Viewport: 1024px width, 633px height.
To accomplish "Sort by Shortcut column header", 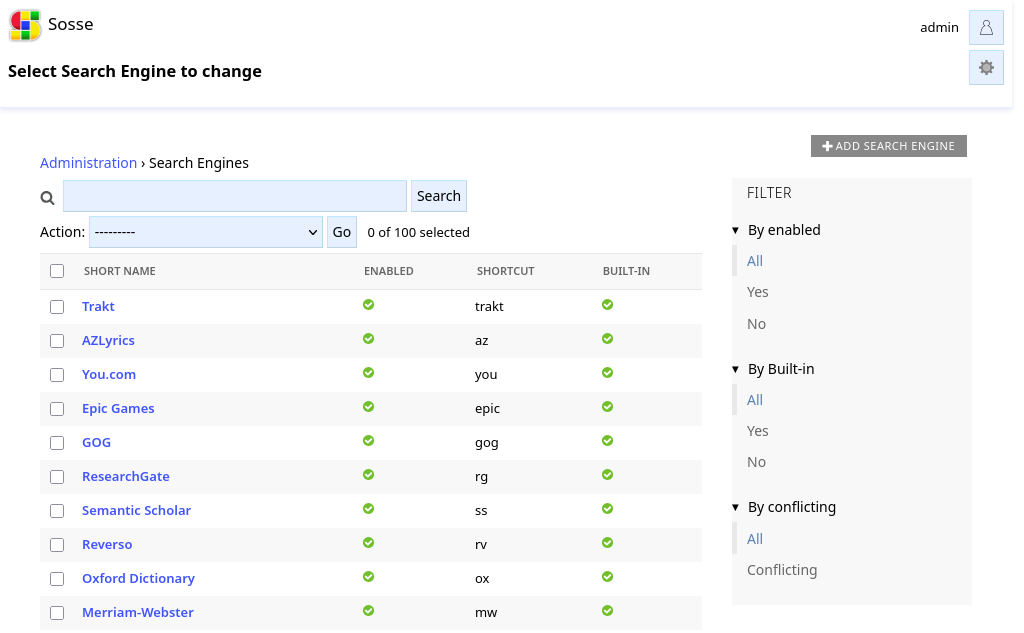I will click(x=505, y=271).
